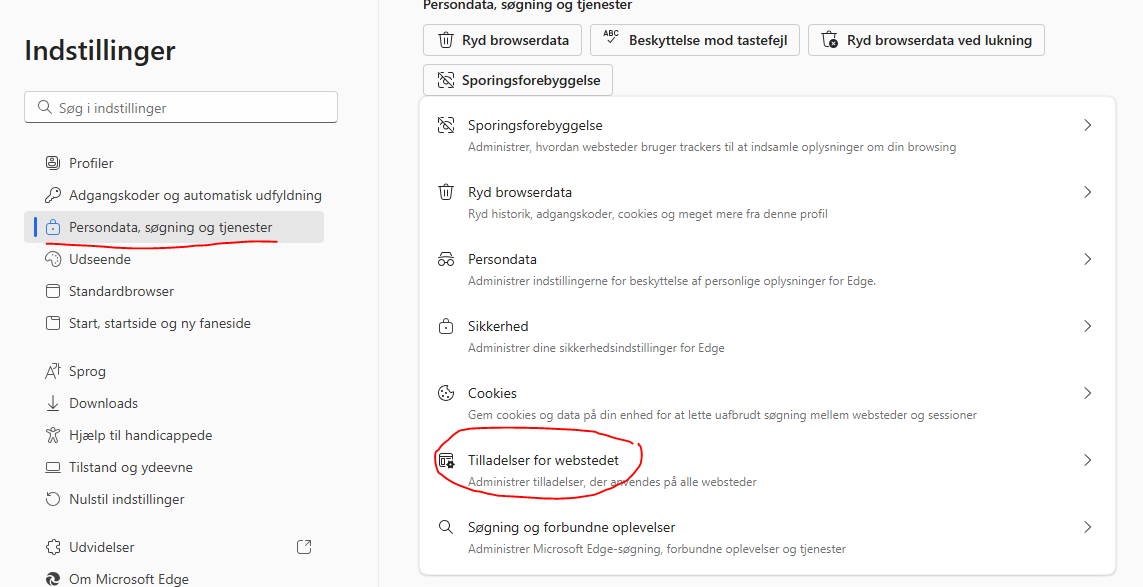Select Standardbrowser in the sidebar

point(121,291)
